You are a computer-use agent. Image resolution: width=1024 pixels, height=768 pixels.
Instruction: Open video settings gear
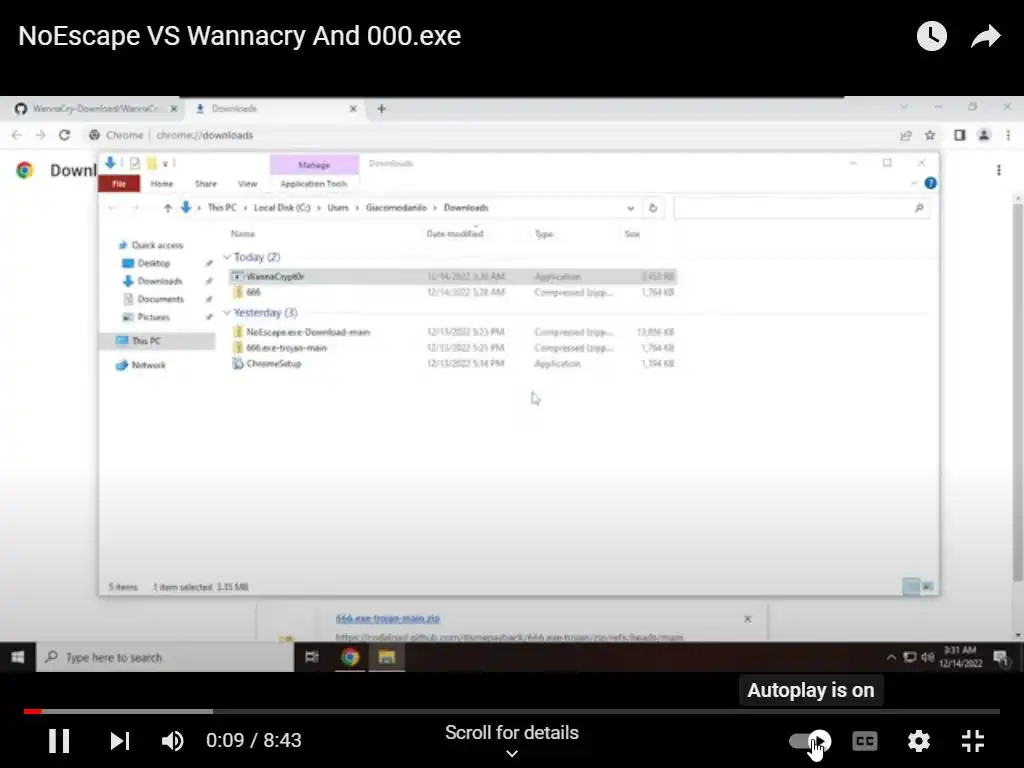918,741
